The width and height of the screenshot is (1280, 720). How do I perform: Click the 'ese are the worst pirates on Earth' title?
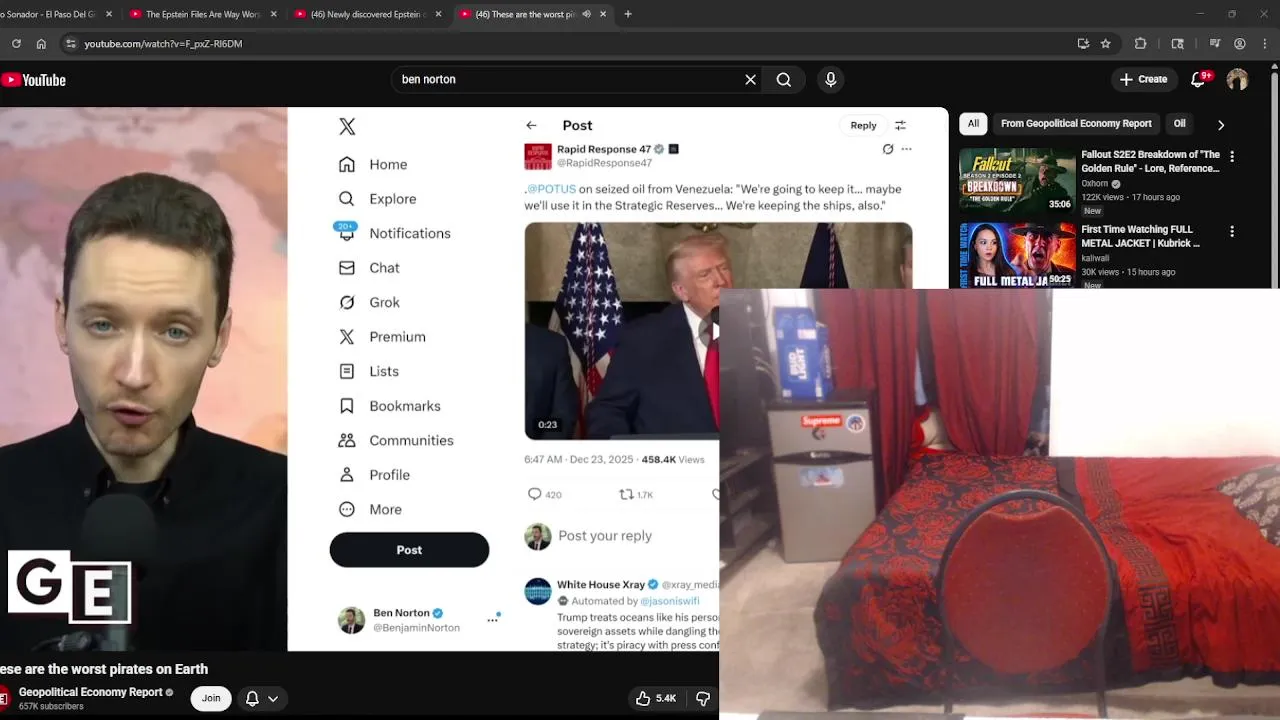pos(104,669)
